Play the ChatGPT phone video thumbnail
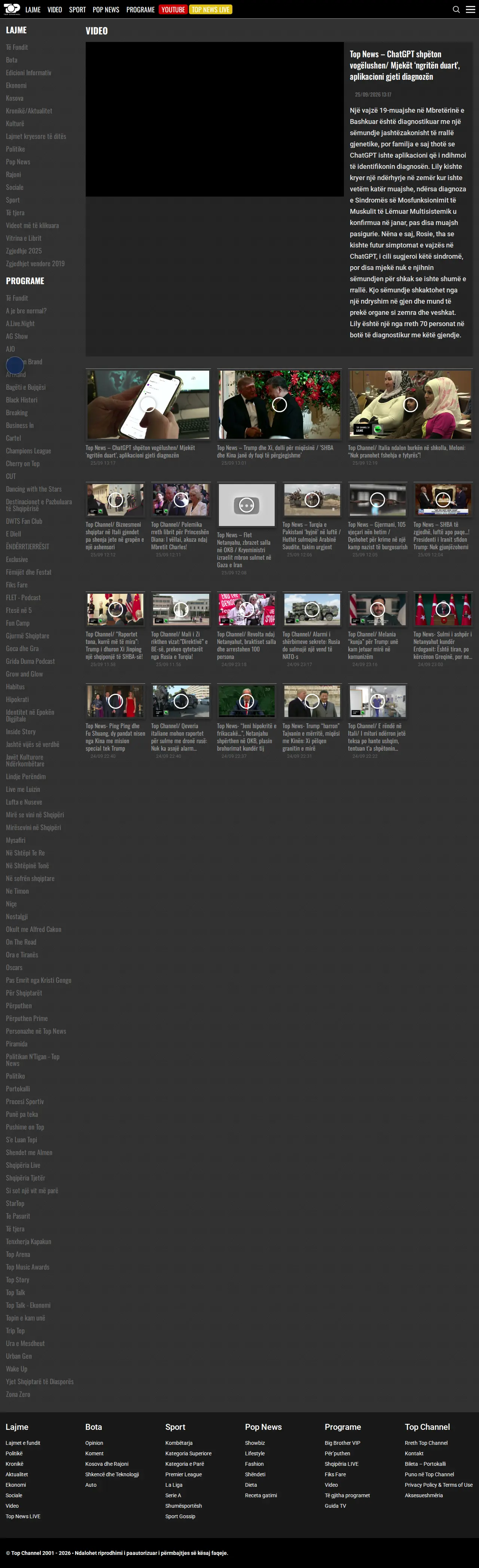479x1568 pixels. 148,405
